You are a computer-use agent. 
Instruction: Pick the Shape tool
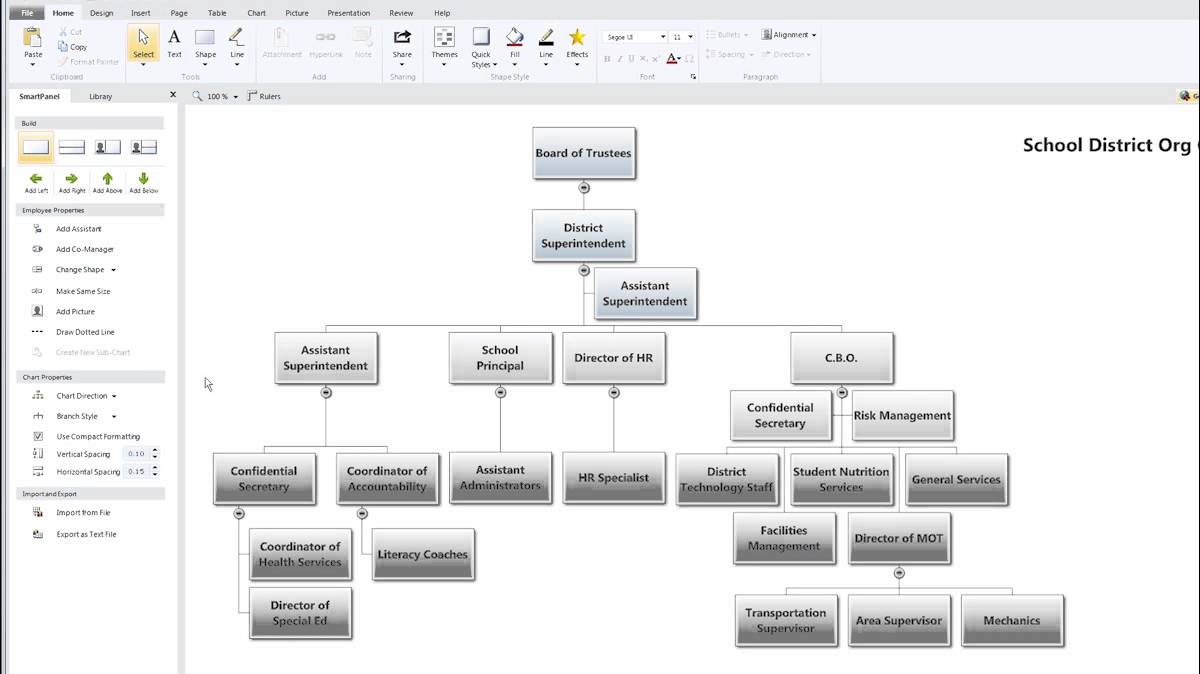pos(205,43)
